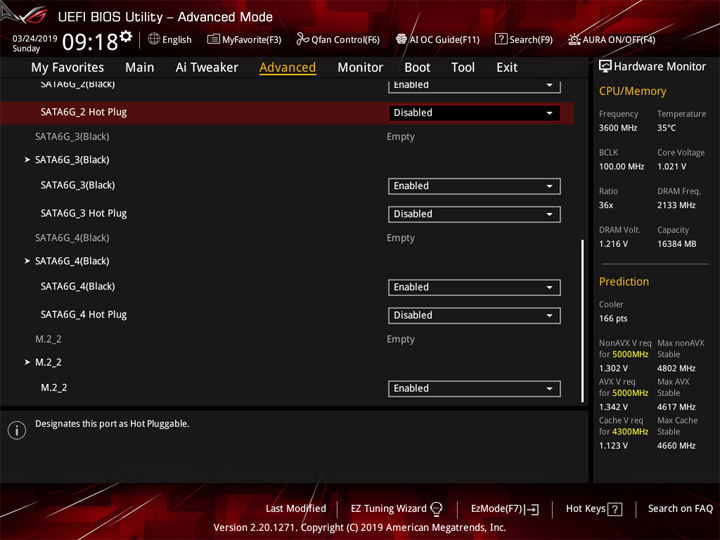This screenshot has height=540, width=720.
Task: Click the 16384 MB capacity value
Action: click(x=676, y=244)
